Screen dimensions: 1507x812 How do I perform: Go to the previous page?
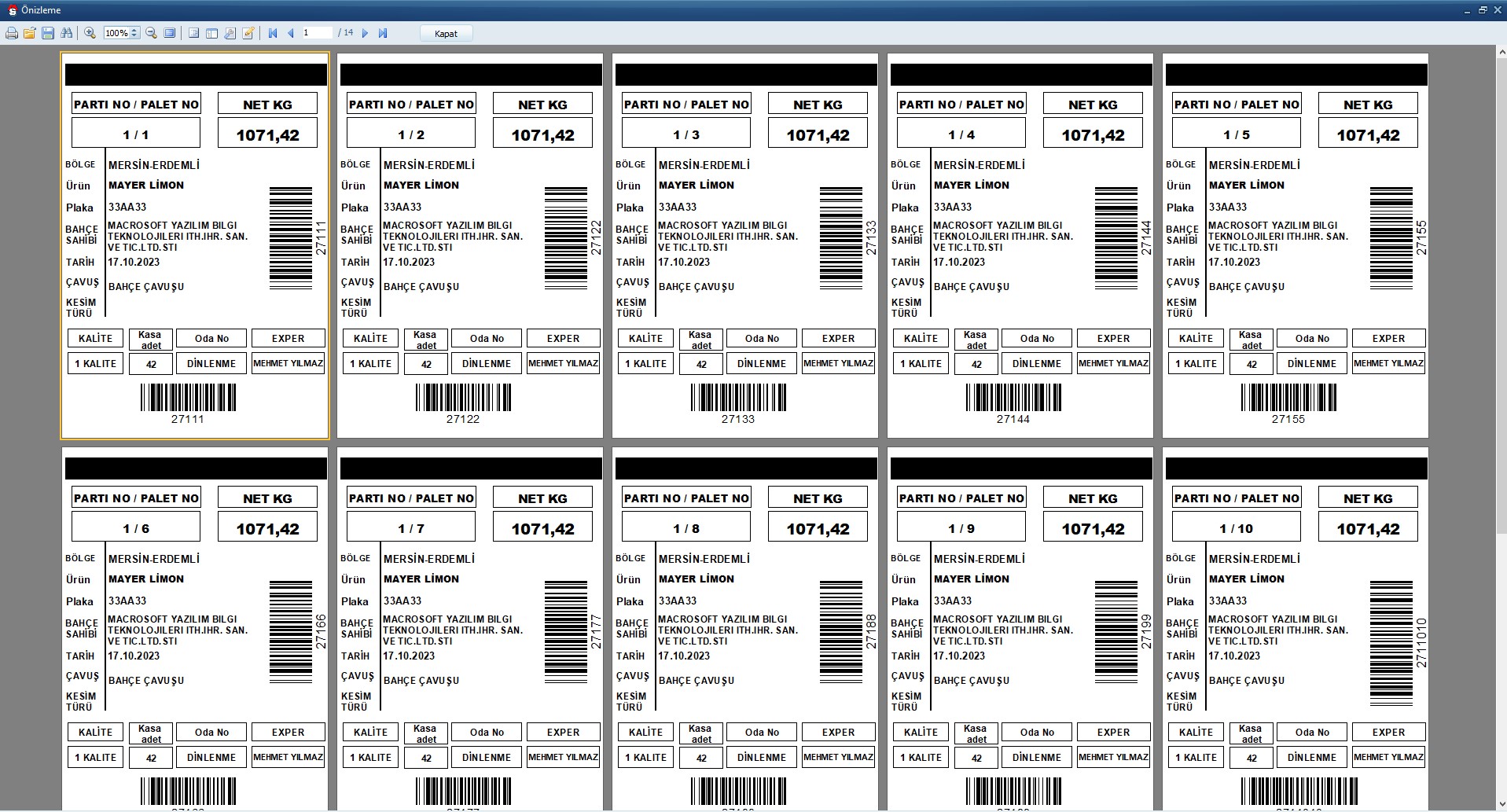tap(291, 33)
